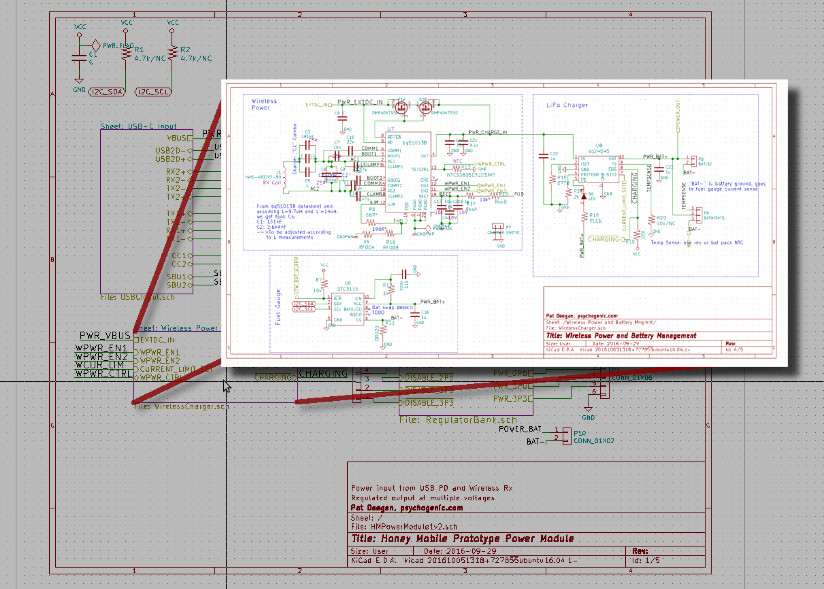Select the WCUR_LIM net label
The image size is (824, 589).
pyautogui.click(x=100, y=365)
